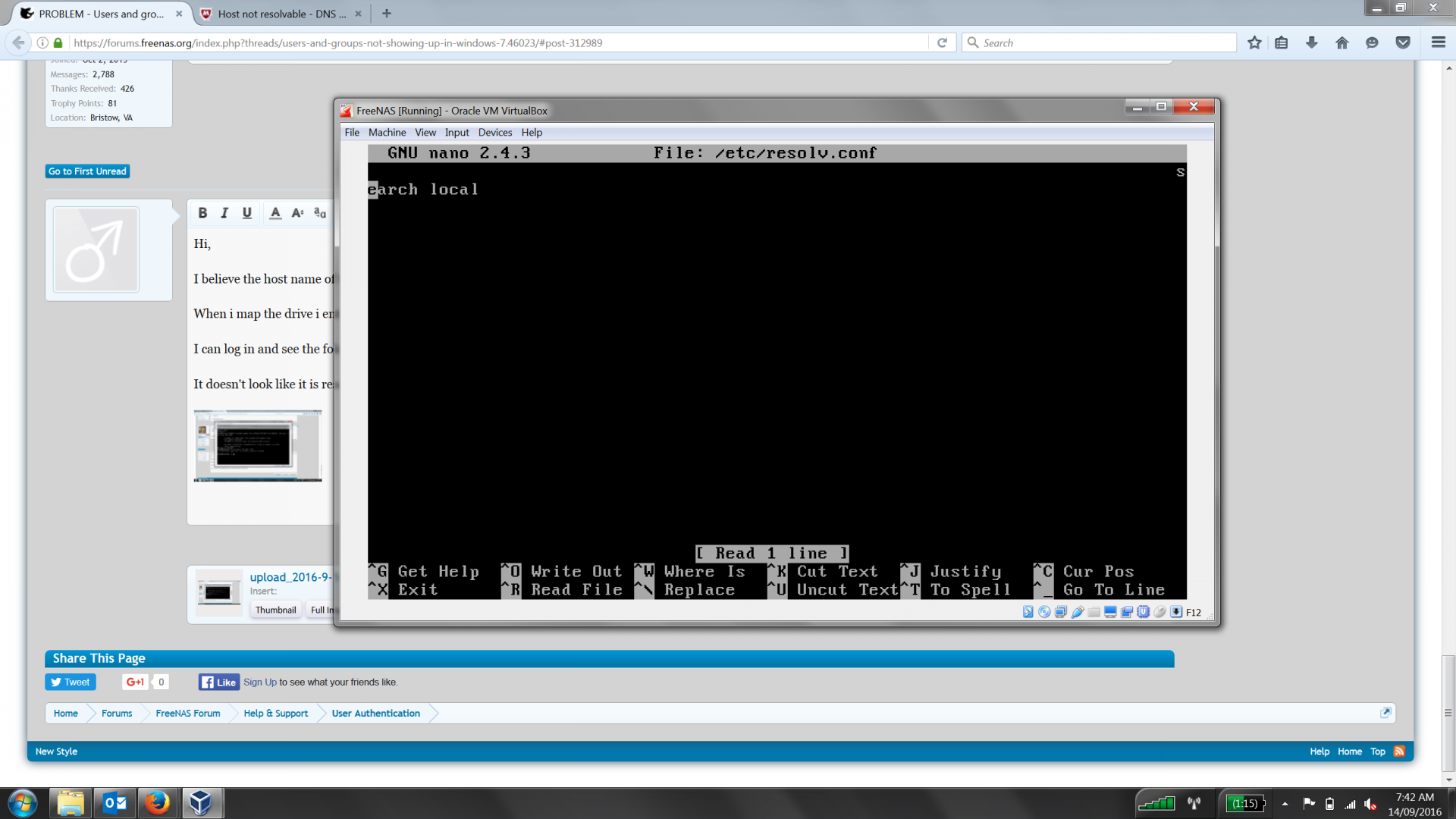Show hidden system tray icons
Screen dimensions: 1456x819
1285,804
